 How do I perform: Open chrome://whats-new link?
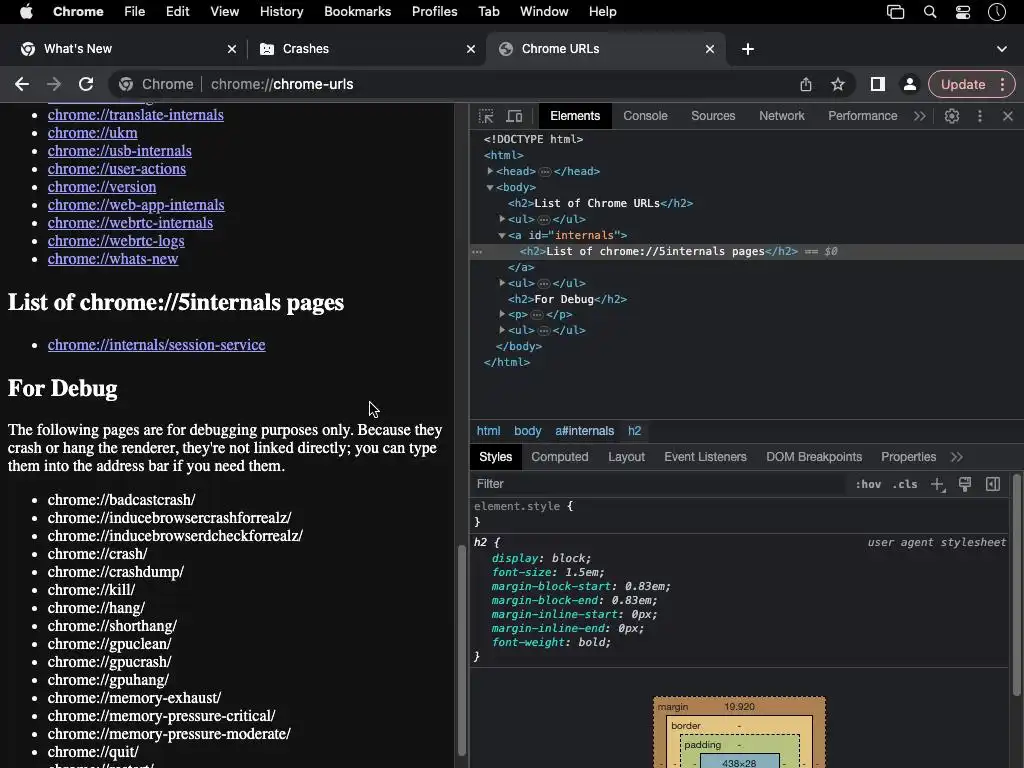click(113, 259)
